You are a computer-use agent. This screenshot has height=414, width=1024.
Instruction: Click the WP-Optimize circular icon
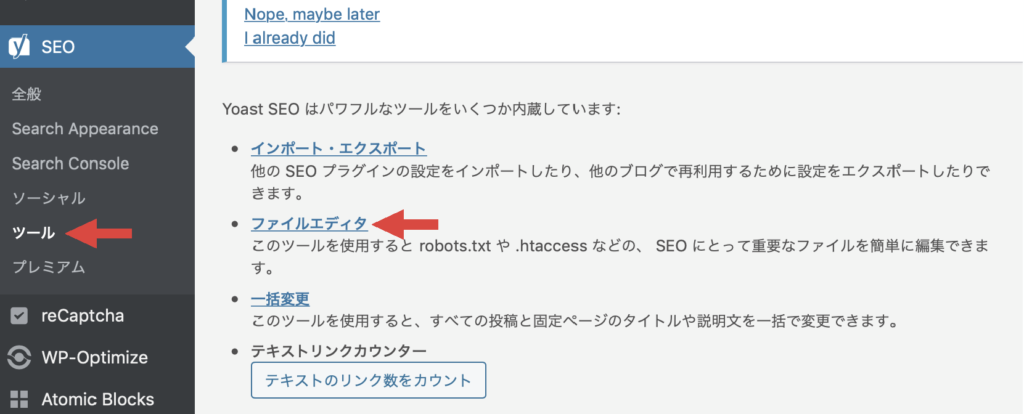[x=19, y=357]
